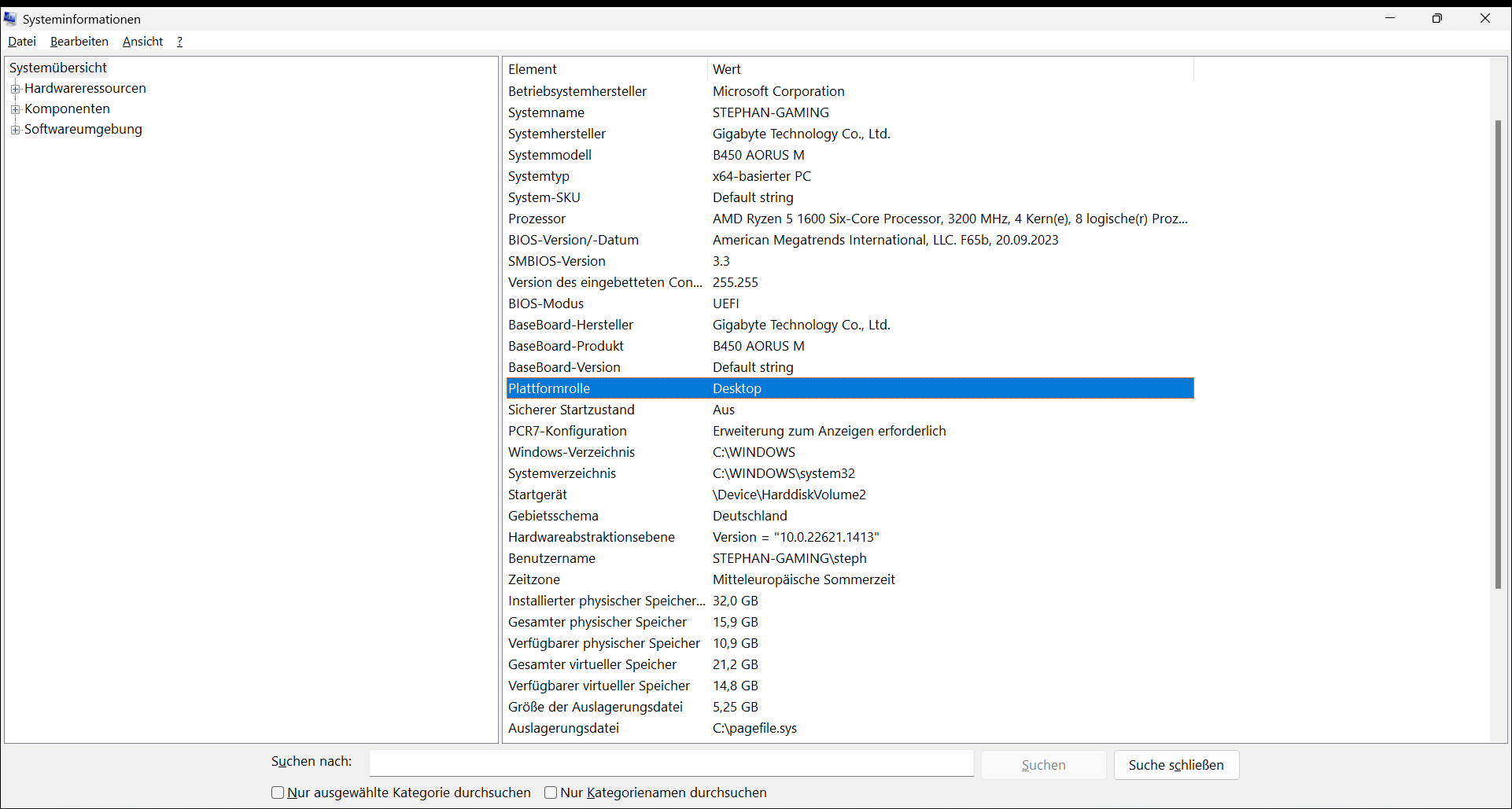Viewport: 1512px width, 809px height.
Task: Select the BaseBoard-Produkt row
Action: pos(850,346)
